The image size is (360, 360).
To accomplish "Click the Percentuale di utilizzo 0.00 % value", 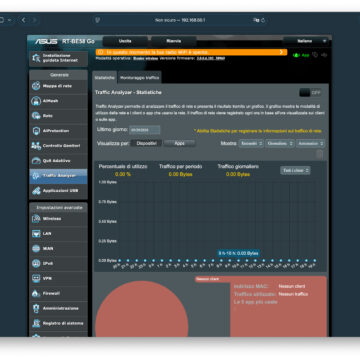I will pyautogui.click(x=123, y=174).
